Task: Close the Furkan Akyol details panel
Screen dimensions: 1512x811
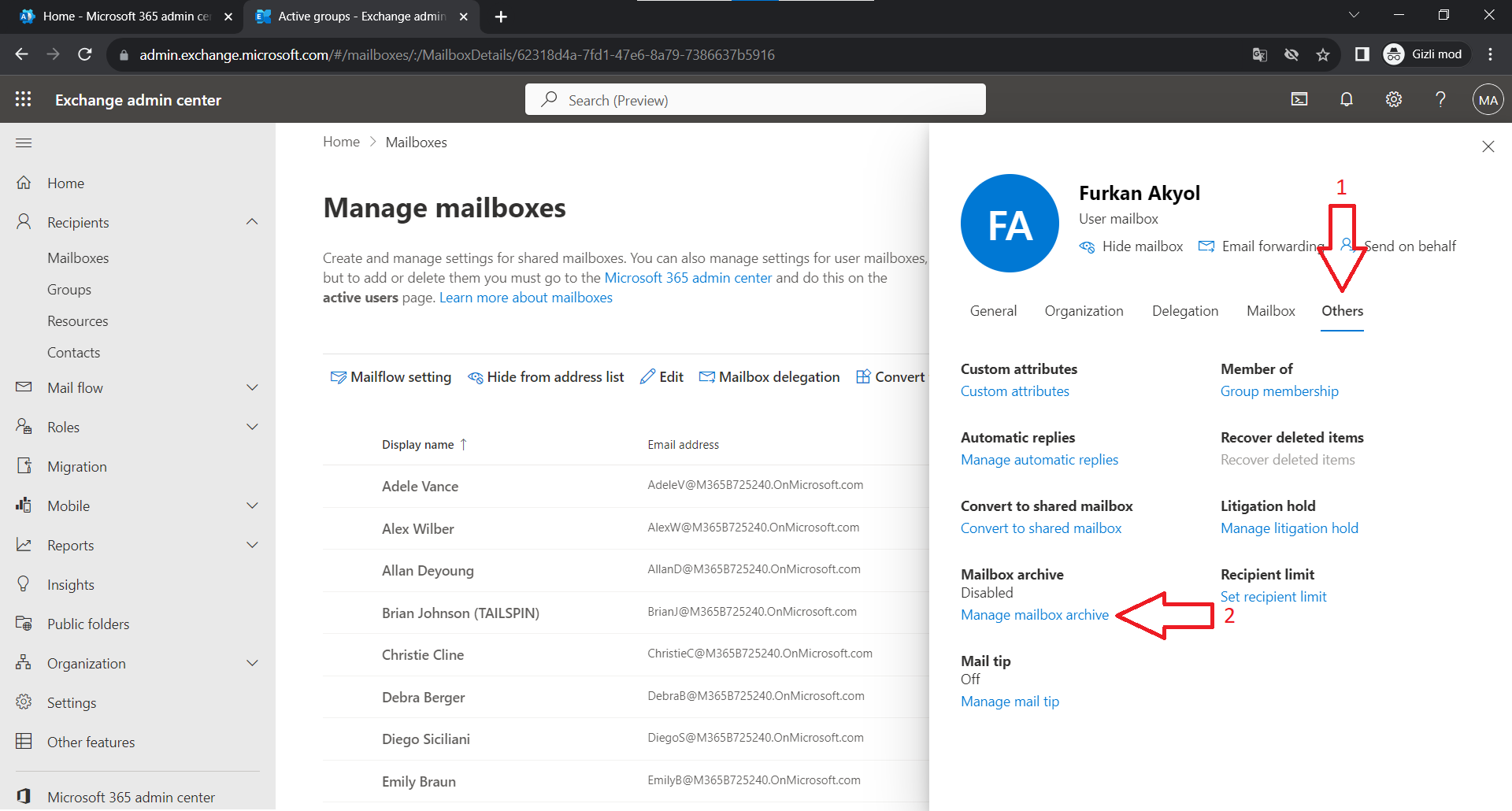Action: coord(1488,146)
